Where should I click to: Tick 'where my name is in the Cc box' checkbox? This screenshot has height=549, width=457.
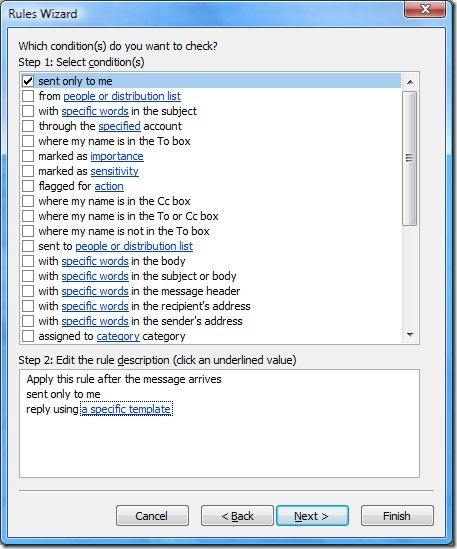point(28,201)
